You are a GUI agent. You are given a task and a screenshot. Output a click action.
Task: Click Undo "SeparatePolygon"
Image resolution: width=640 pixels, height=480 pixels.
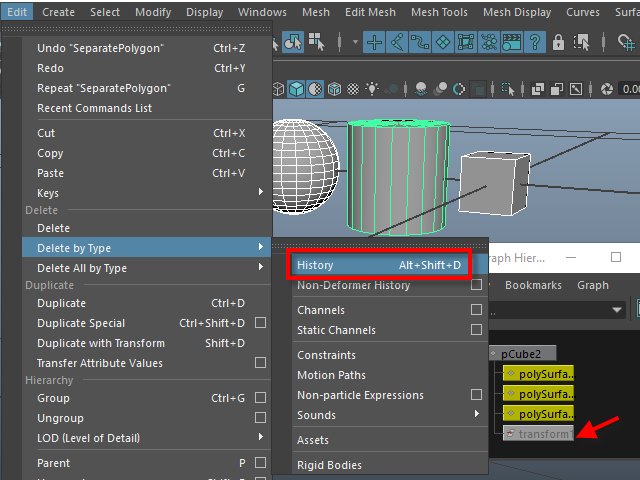147,48
